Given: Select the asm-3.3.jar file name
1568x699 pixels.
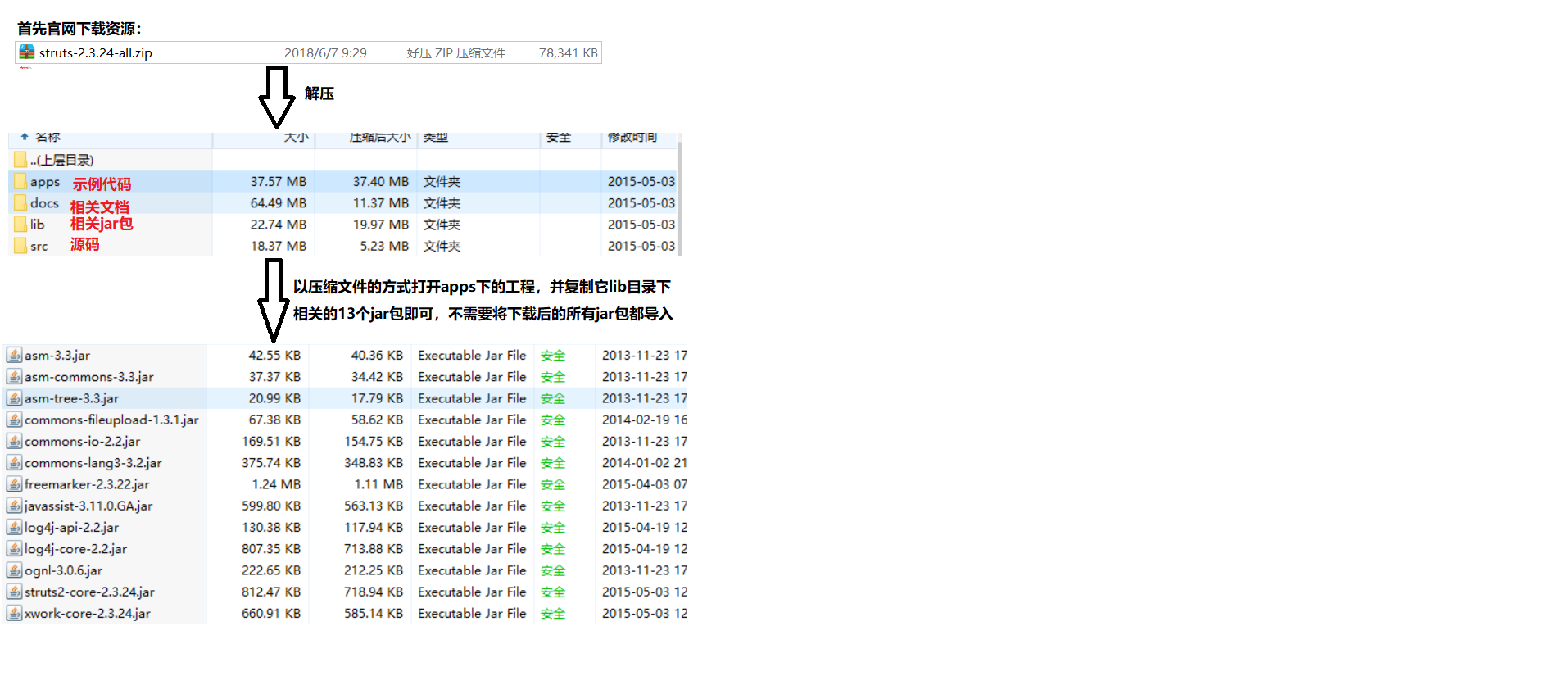Looking at the screenshot, I should pos(57,355).
